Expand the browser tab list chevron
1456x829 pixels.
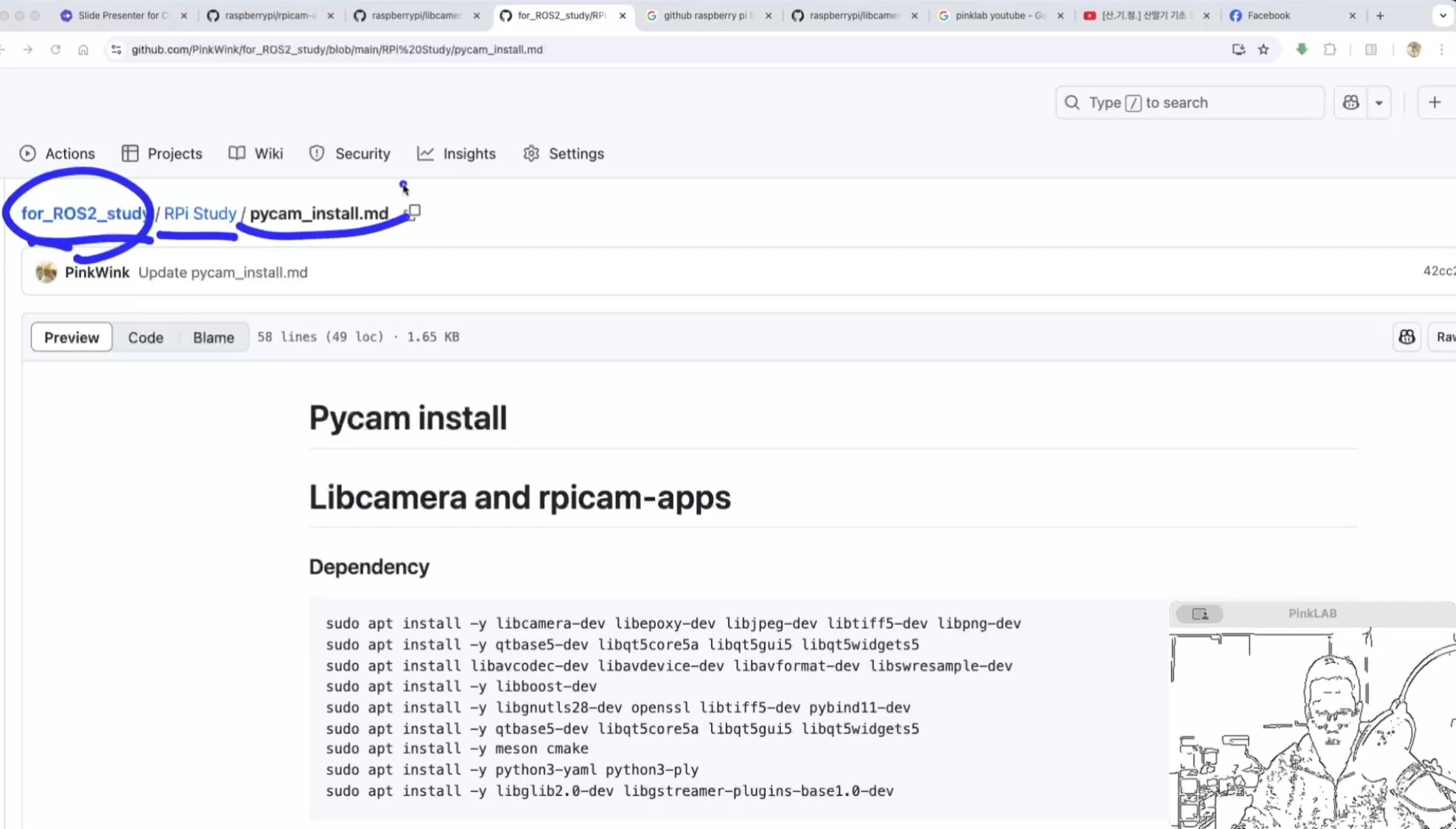[x=1442, y=15]
